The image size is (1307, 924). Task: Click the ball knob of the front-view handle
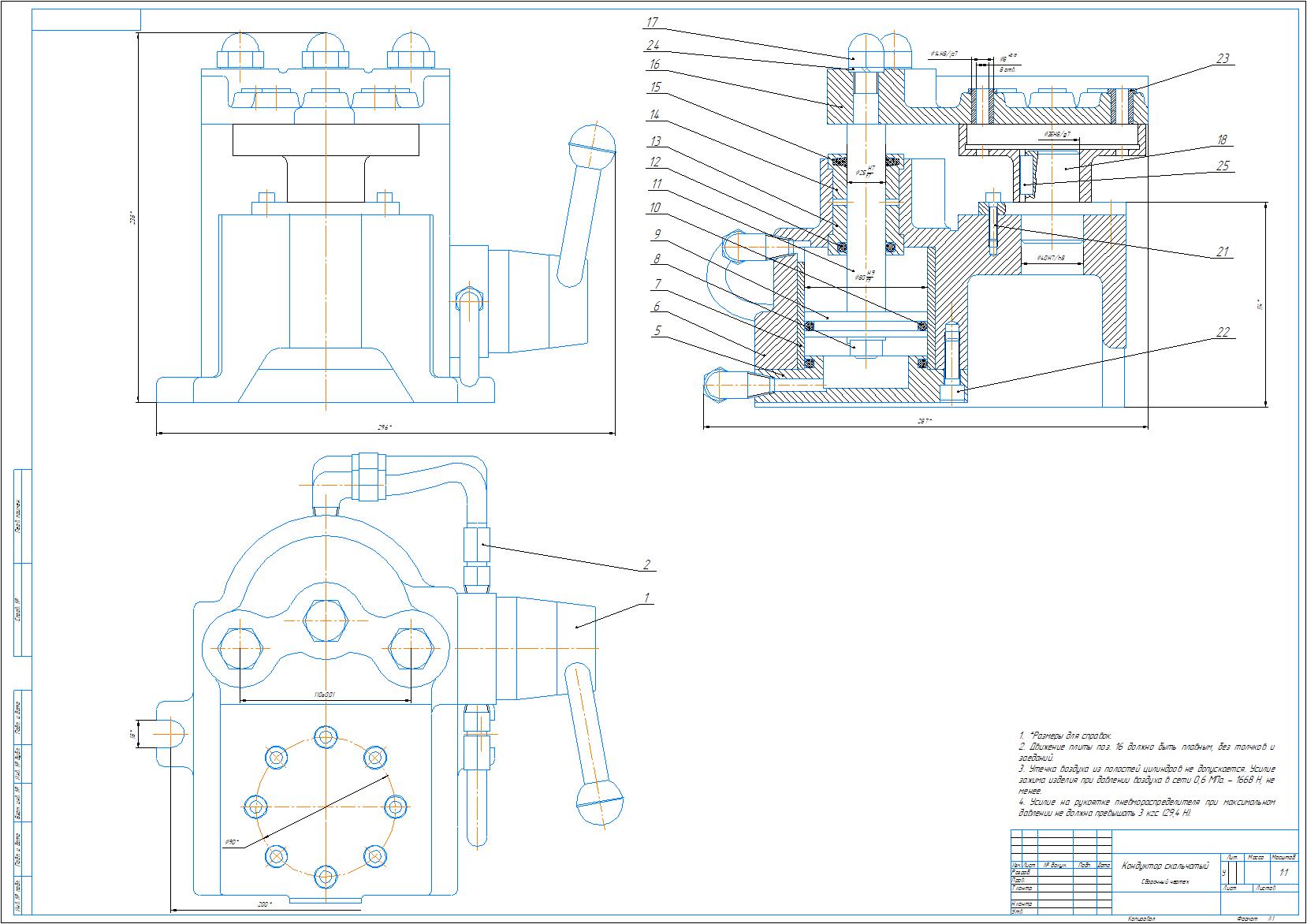(591, 140)
